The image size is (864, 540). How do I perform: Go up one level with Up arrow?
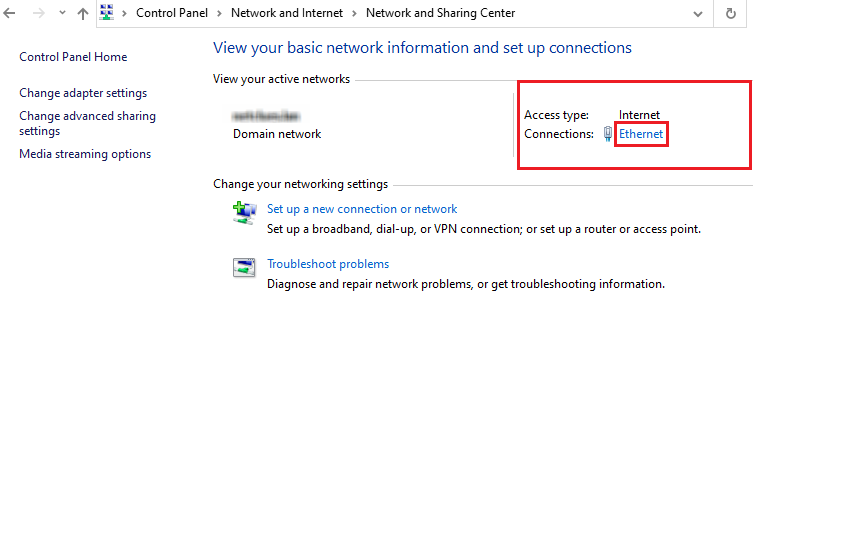(83, 13)
